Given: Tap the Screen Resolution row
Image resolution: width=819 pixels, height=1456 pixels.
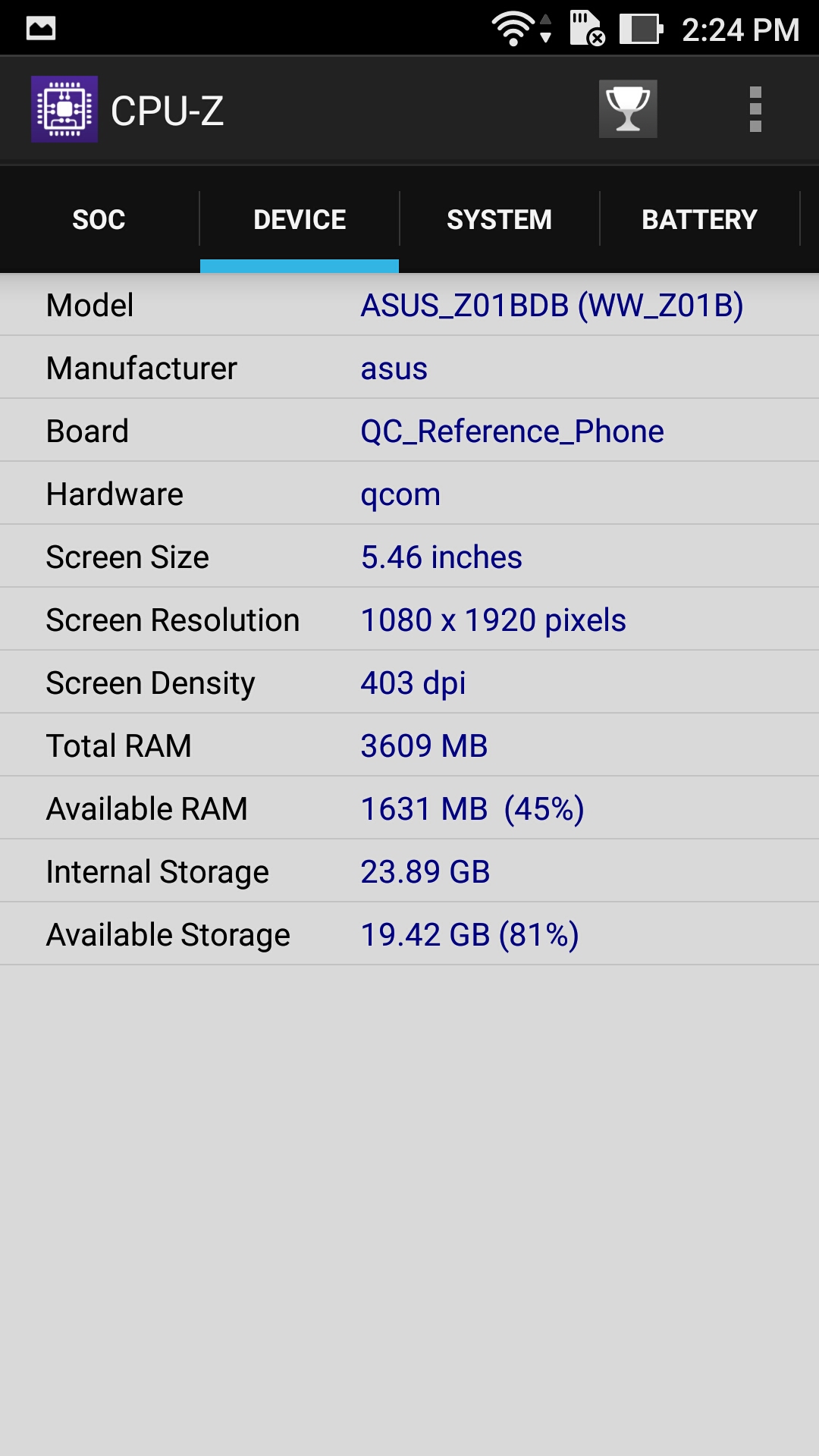Looking at the screenshot, I should pyautogui.click(x=409, y=620).
